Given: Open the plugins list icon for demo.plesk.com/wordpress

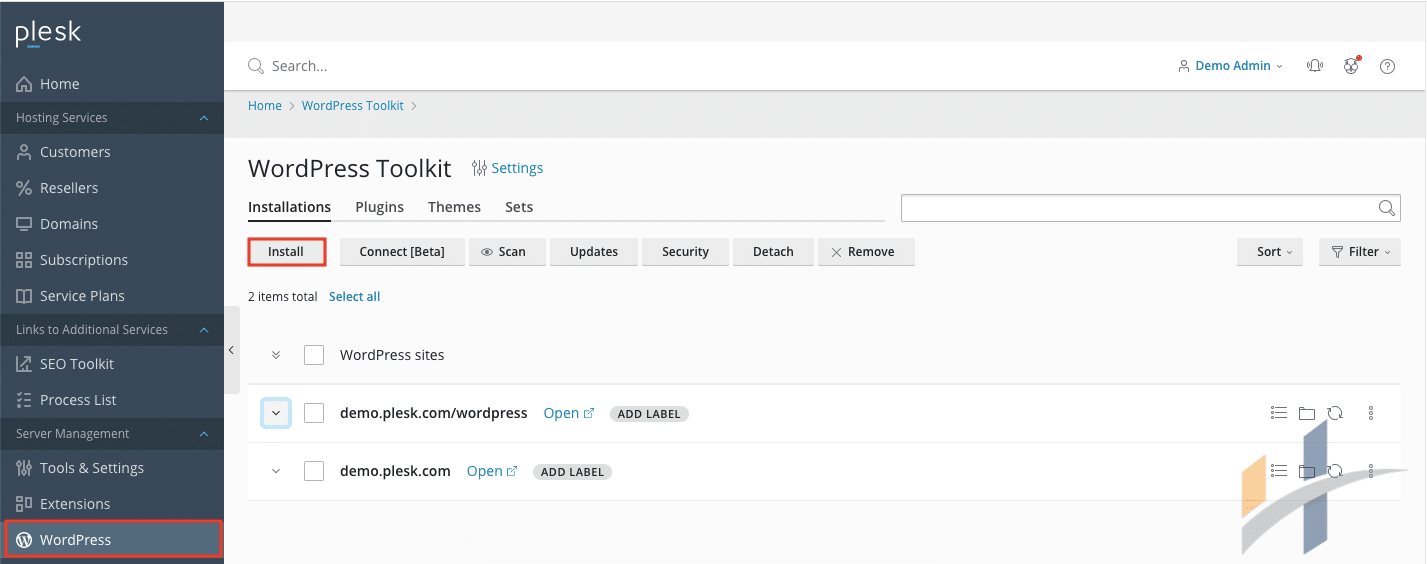Looking at the screenshot, I should 1278,412.
